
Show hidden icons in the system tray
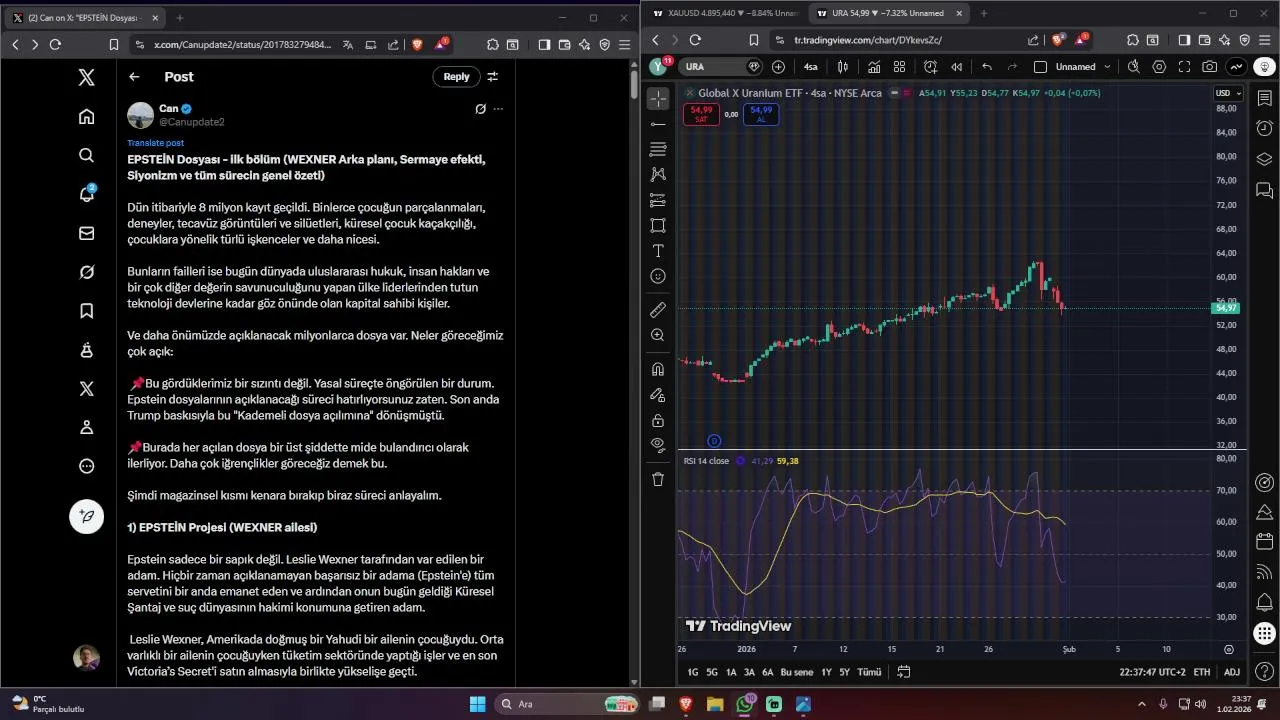pos(1140,703)
